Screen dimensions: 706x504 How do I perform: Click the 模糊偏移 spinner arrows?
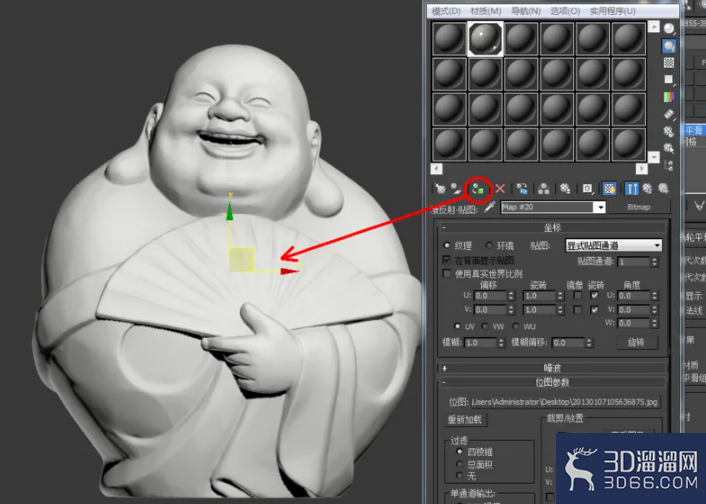(x=588, y=343)
